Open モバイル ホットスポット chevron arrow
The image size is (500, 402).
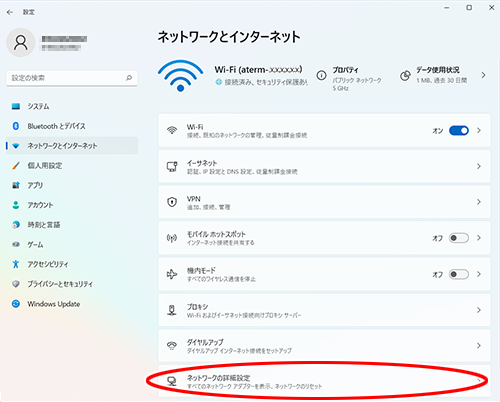click(x=479, y=238)
